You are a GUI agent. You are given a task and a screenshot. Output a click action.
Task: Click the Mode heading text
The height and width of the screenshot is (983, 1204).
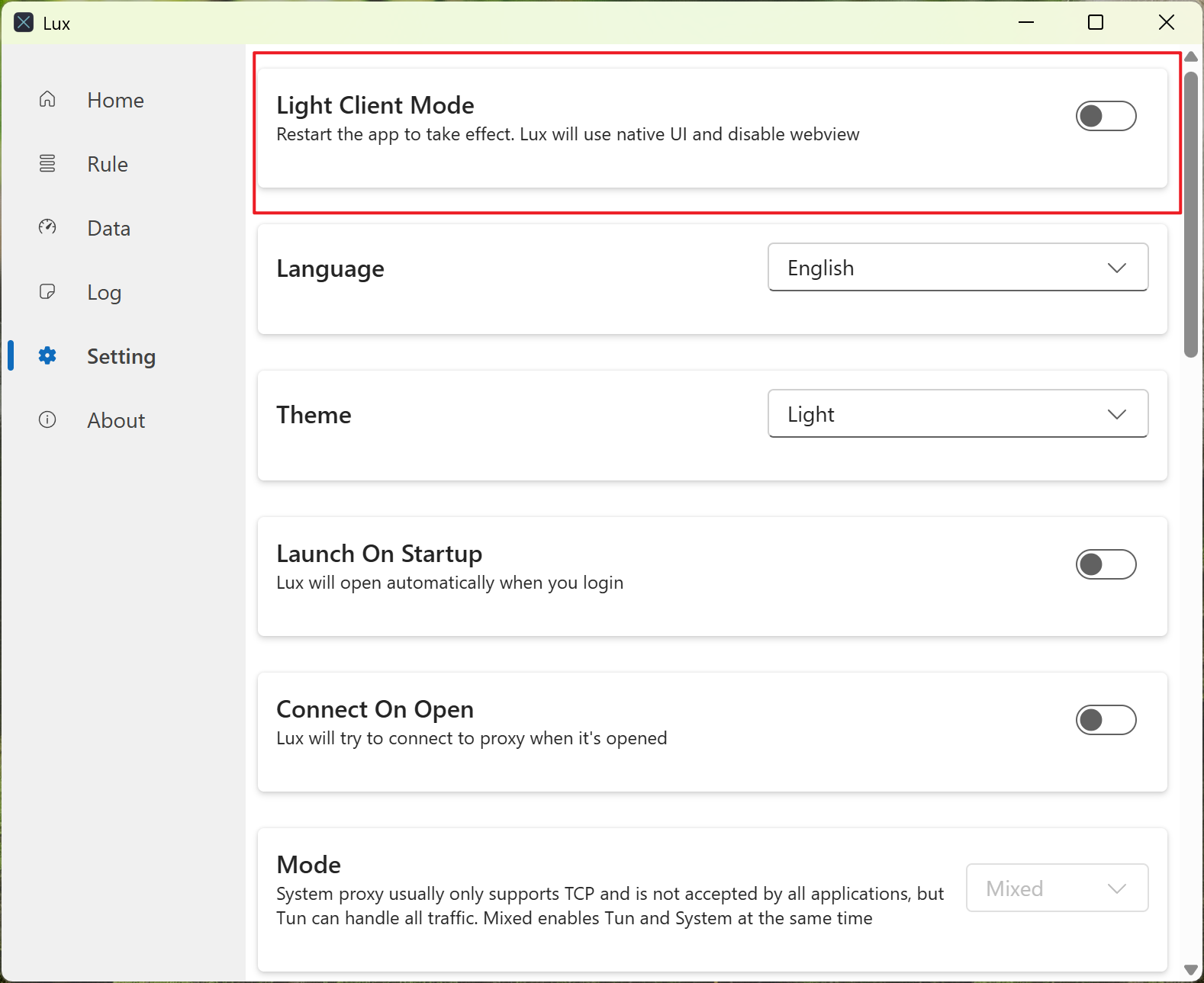click(308, 865)
